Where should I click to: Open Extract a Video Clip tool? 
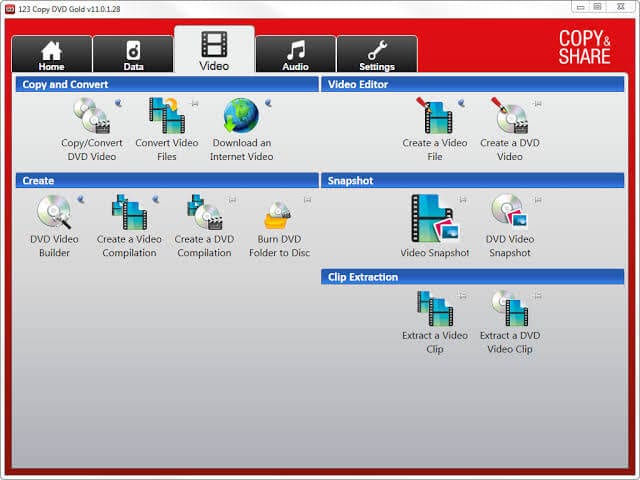click(435, 322)
